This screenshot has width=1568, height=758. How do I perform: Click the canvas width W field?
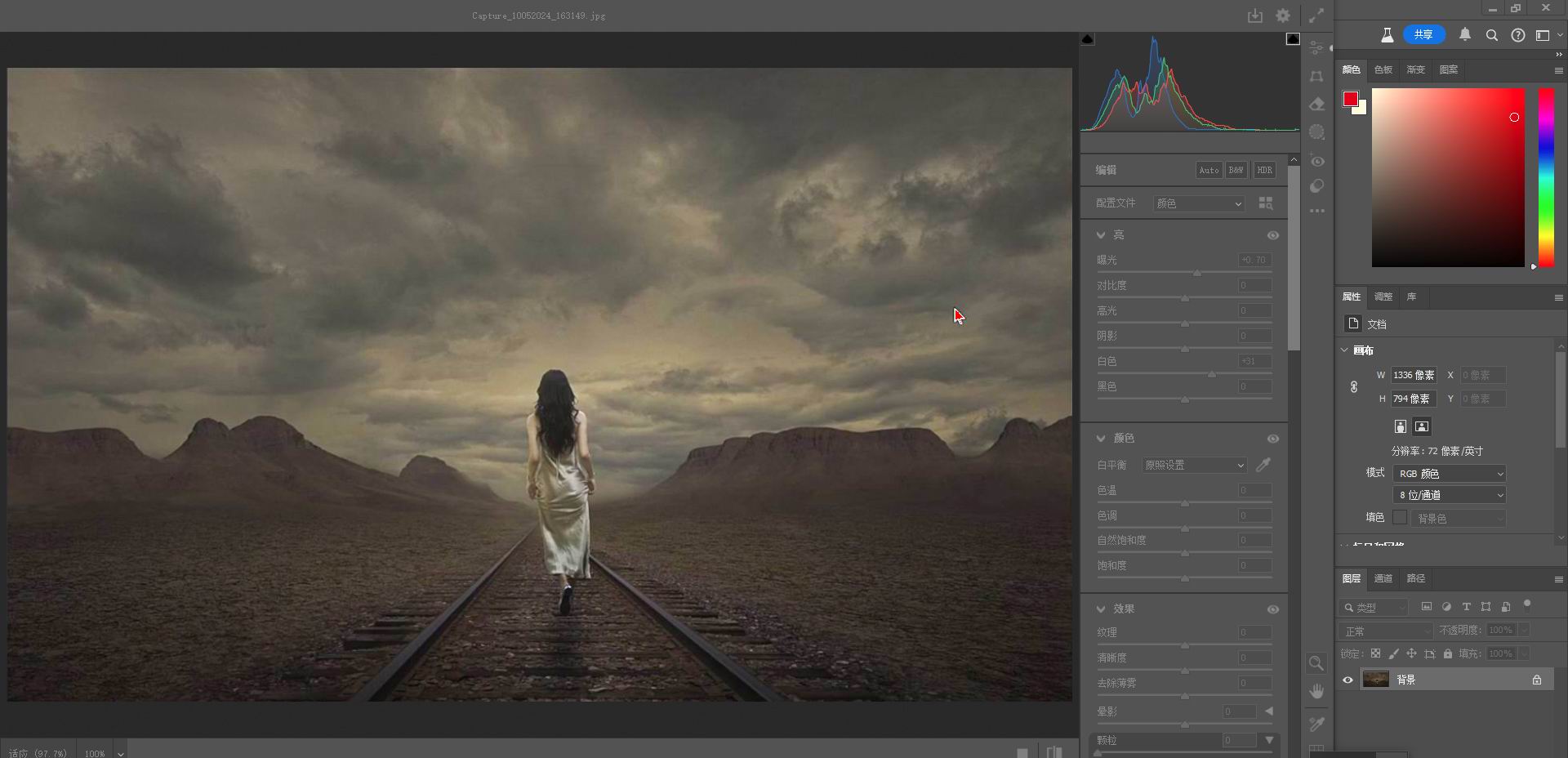coord(1414,375)
